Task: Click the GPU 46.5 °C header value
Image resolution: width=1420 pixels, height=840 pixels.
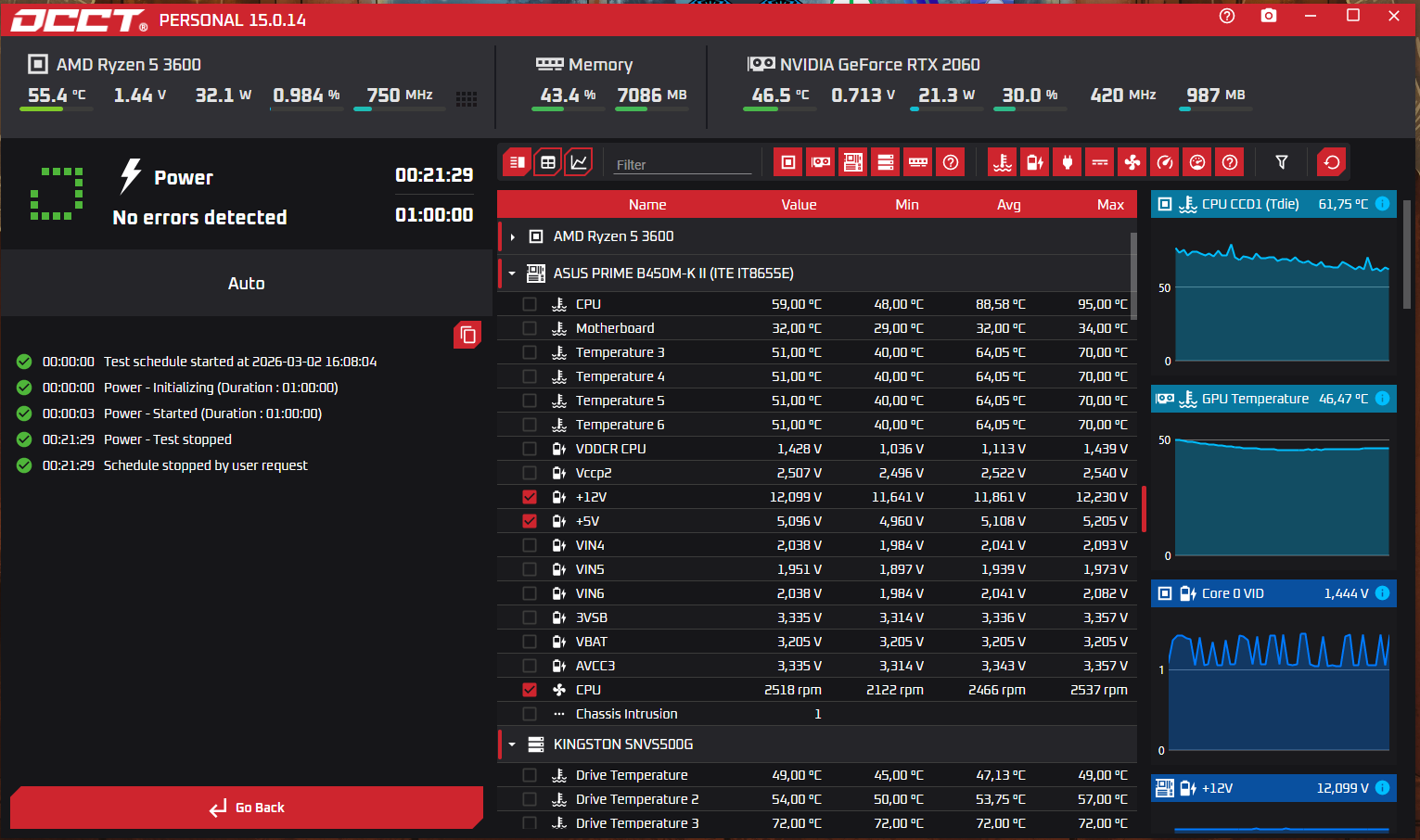Action: coord(780,95)
